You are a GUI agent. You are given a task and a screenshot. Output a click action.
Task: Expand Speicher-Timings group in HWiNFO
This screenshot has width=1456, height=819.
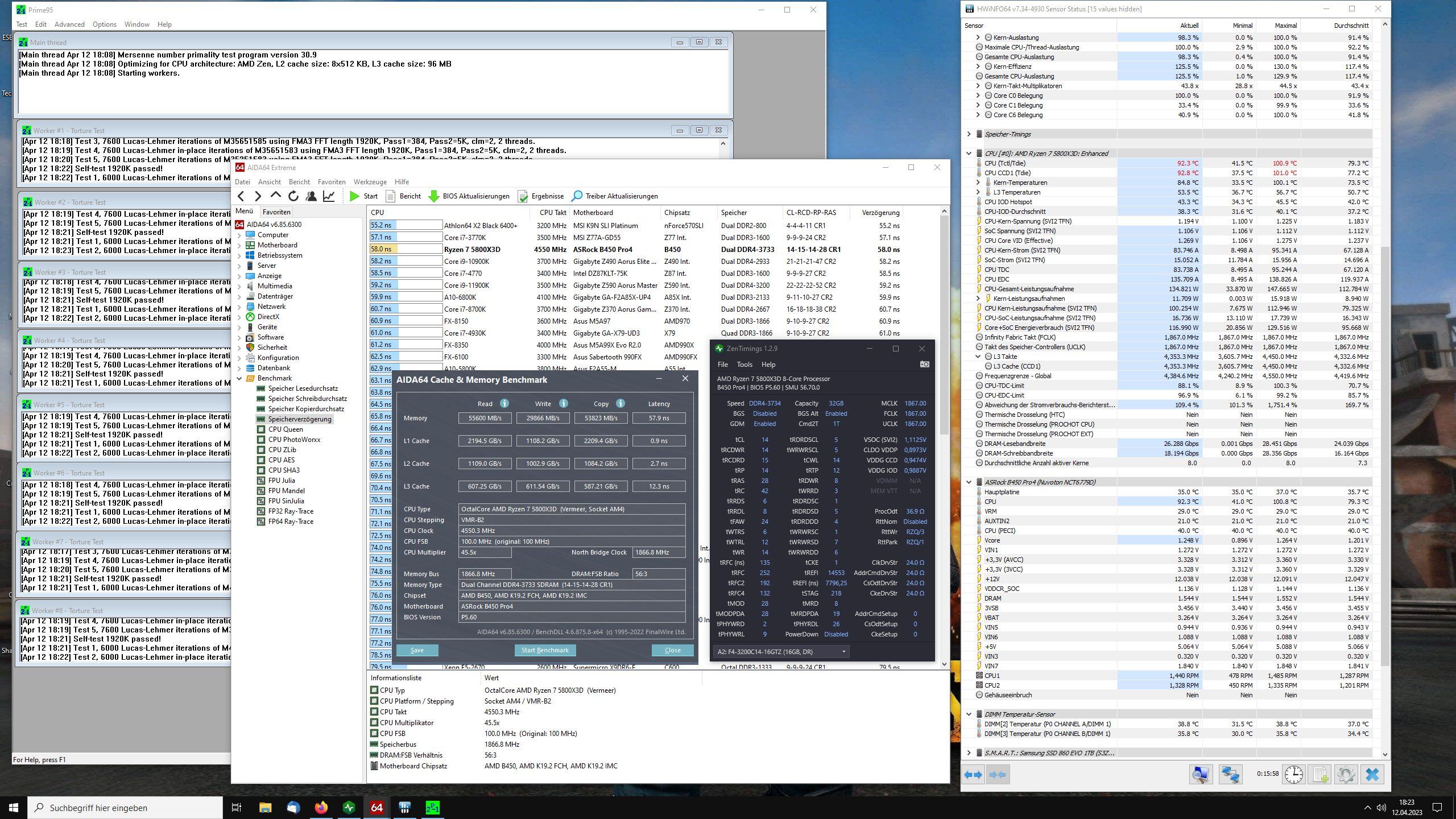pos(969,134)
